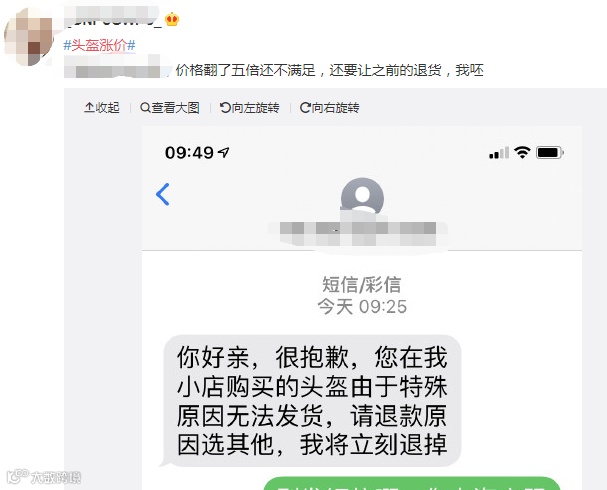
Task: Click the gray message bubble about 头盔
Action: [311, 401]
